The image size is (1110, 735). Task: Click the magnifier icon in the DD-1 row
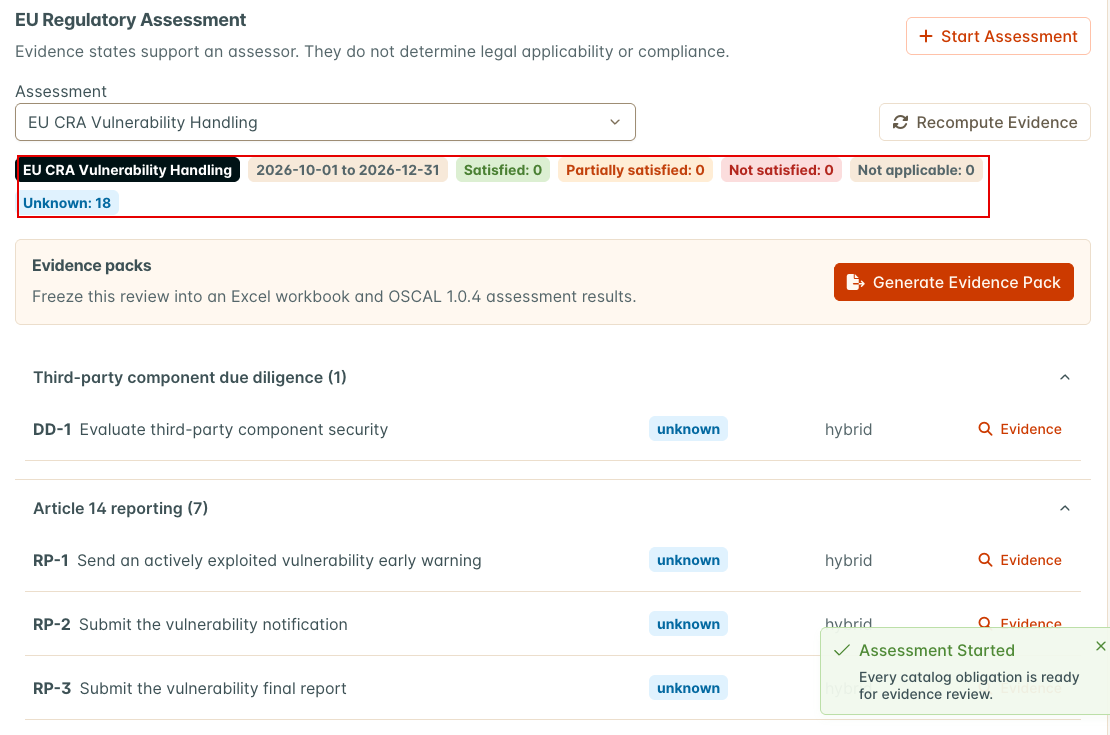pos(985,429)
